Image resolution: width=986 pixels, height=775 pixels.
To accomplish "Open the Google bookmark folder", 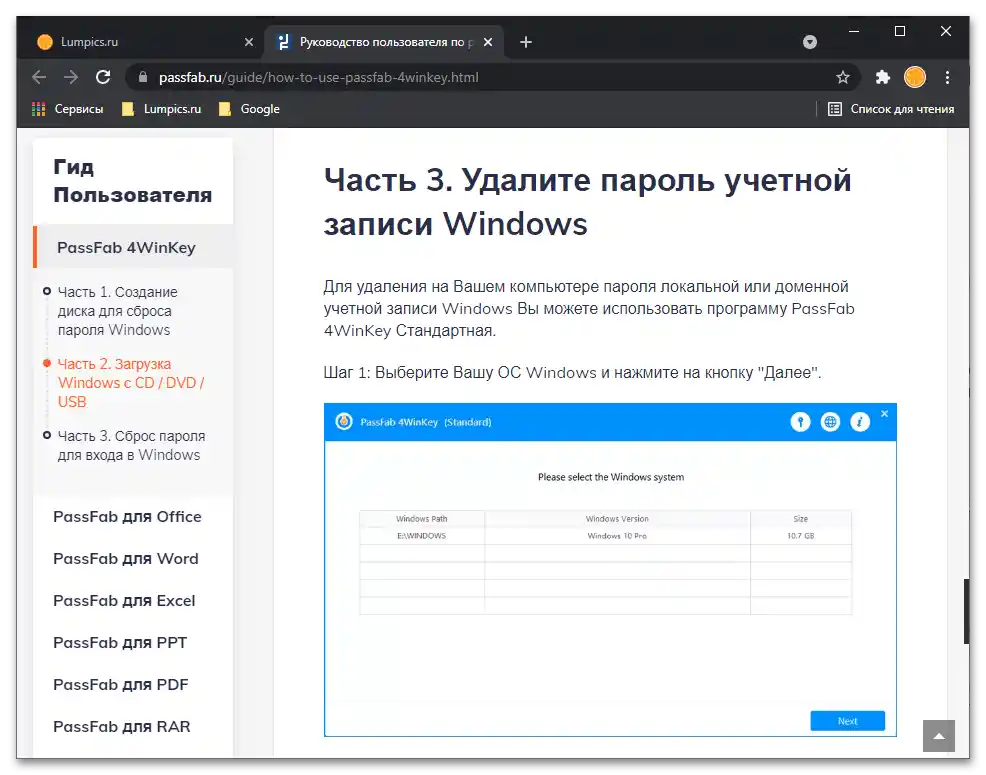I will (x=249, y=109).
